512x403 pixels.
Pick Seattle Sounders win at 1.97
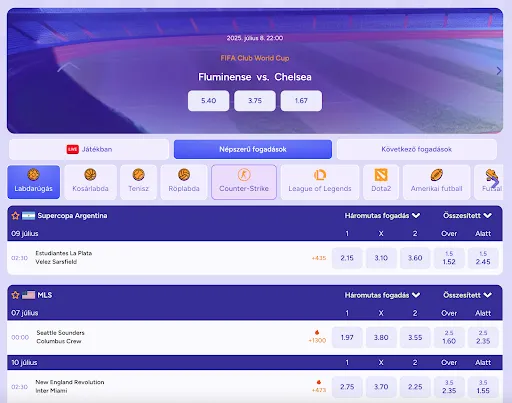pos(347,337)
